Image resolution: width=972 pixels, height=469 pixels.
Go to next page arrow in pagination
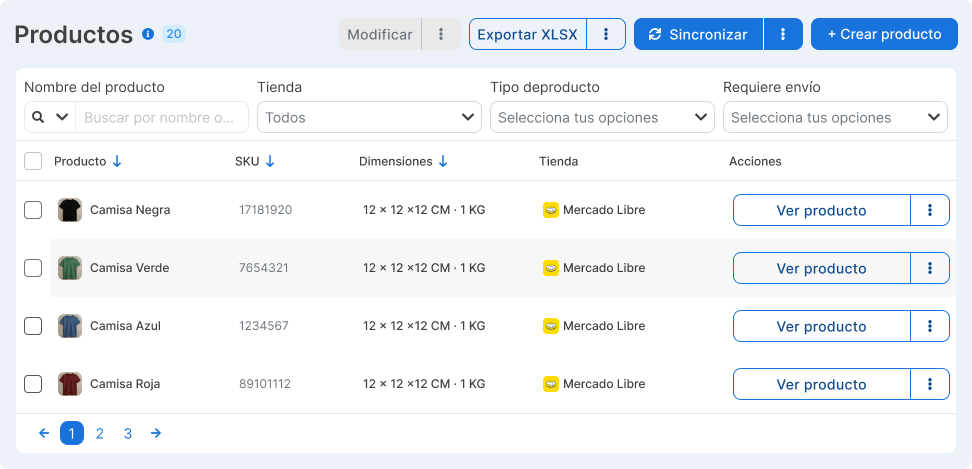[156, 433]
